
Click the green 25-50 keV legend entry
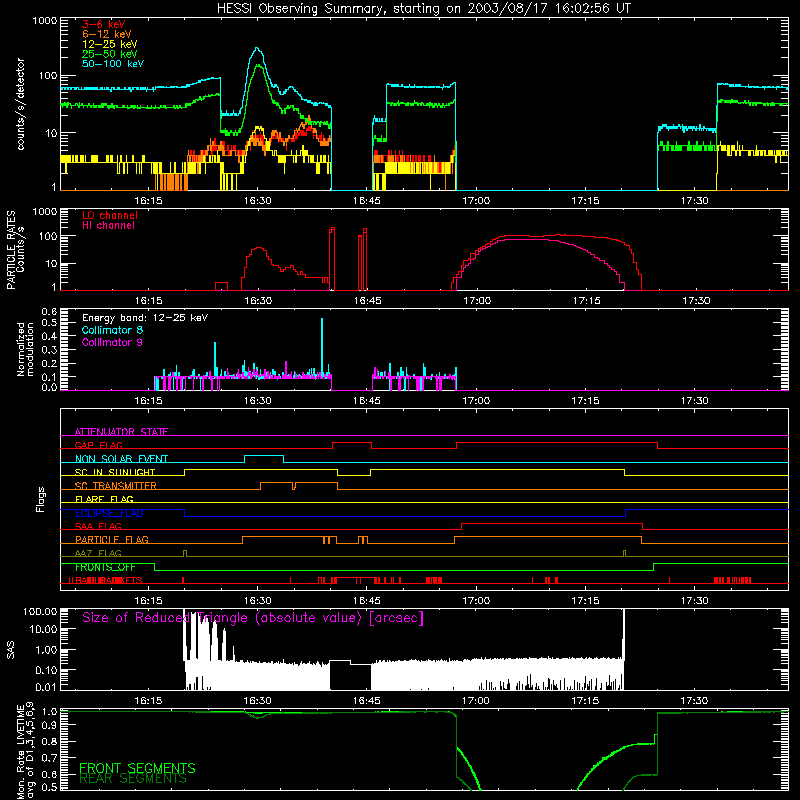(110, 54)
